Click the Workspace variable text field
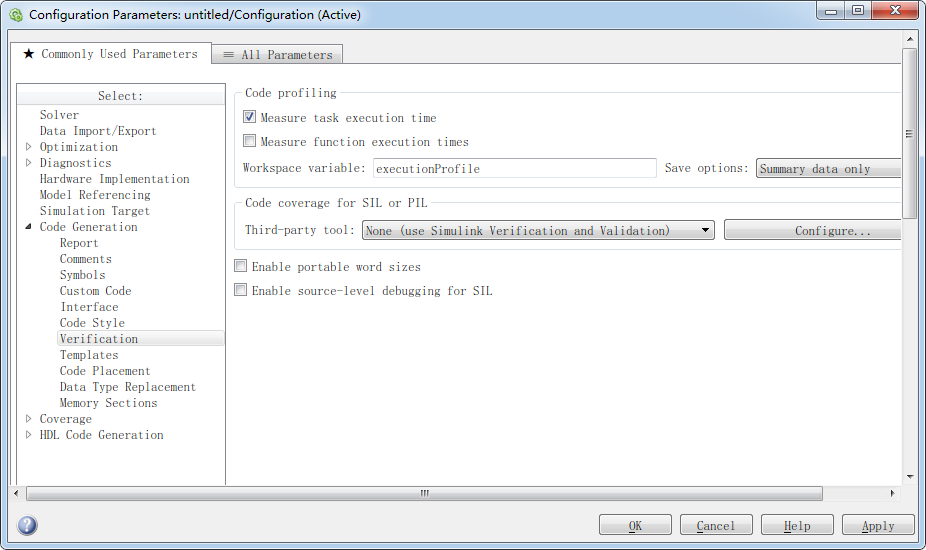This screenshot has height=550, width=926. click(x=514, y=169)
